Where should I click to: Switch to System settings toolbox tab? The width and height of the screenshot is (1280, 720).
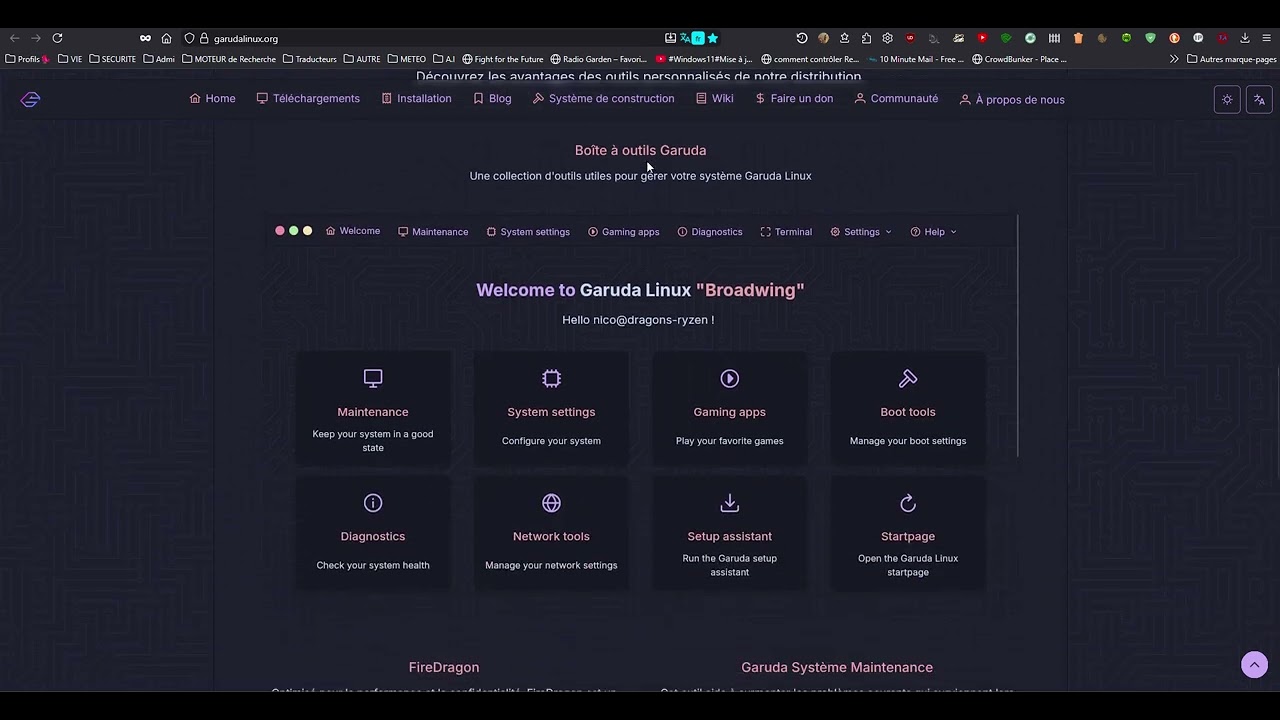[528, 232]
